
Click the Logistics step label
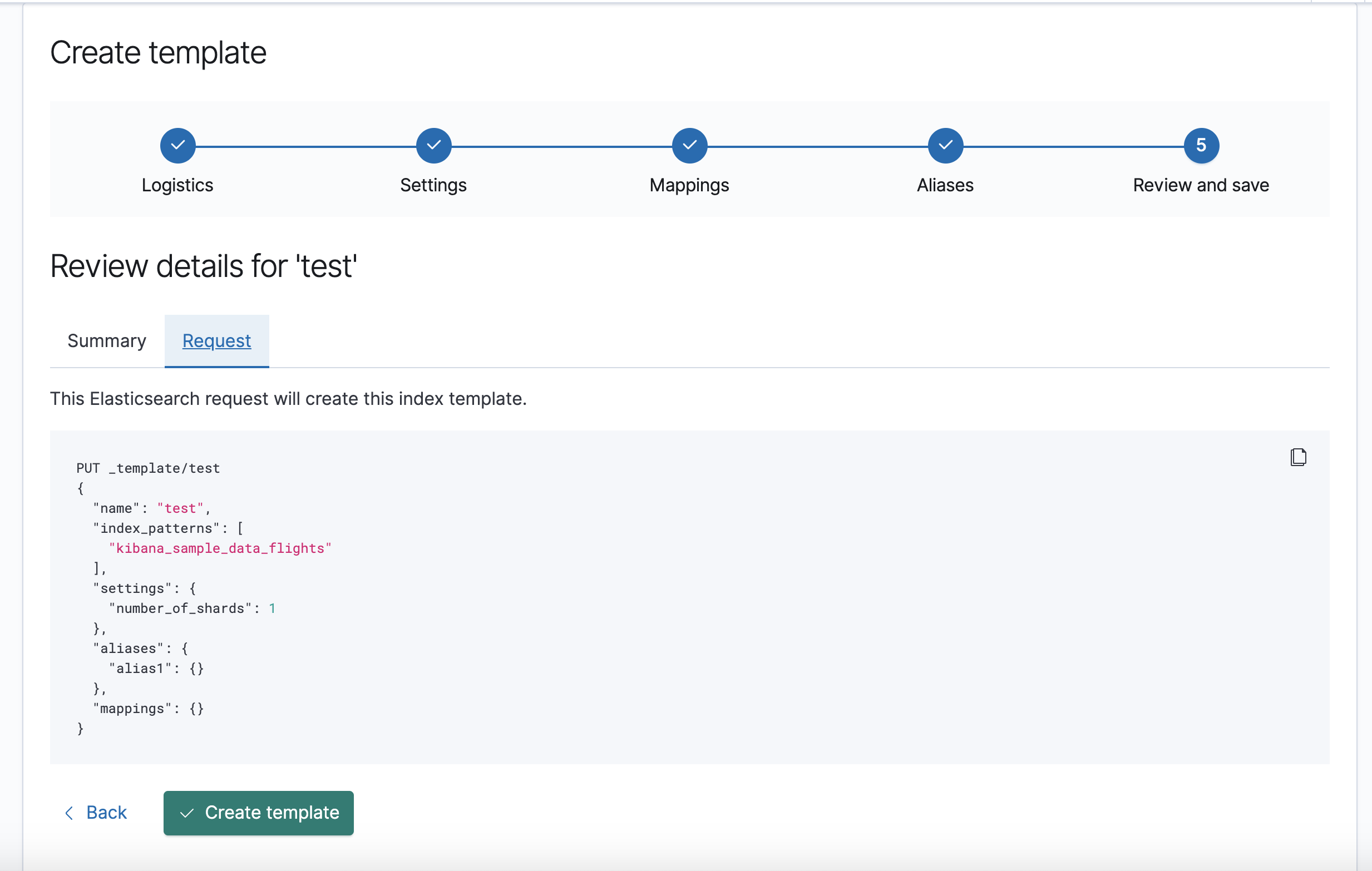[x=177, y=185]
